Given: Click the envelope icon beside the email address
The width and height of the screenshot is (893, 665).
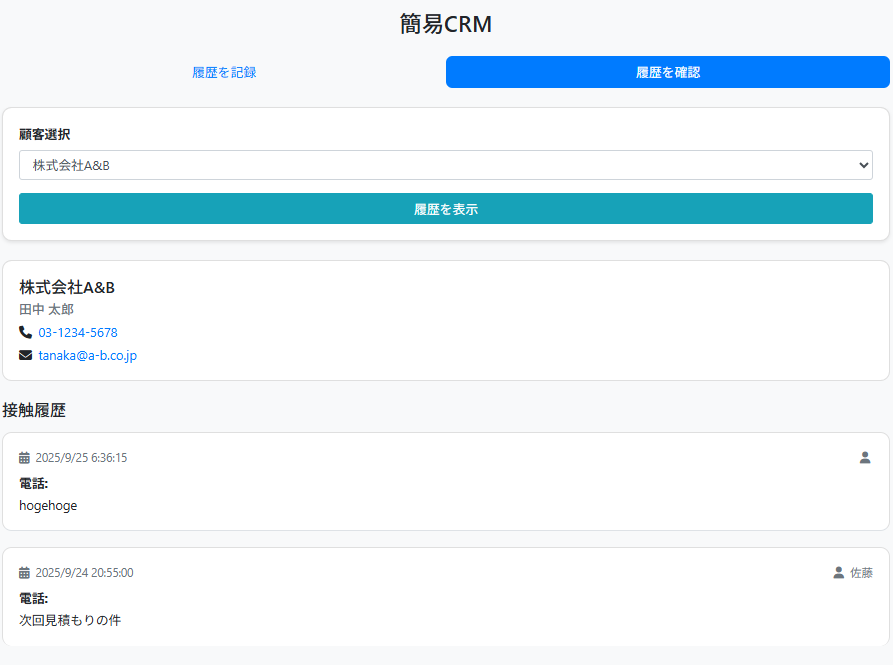Looking at the screenshot, I should click(x=25, y=355).
